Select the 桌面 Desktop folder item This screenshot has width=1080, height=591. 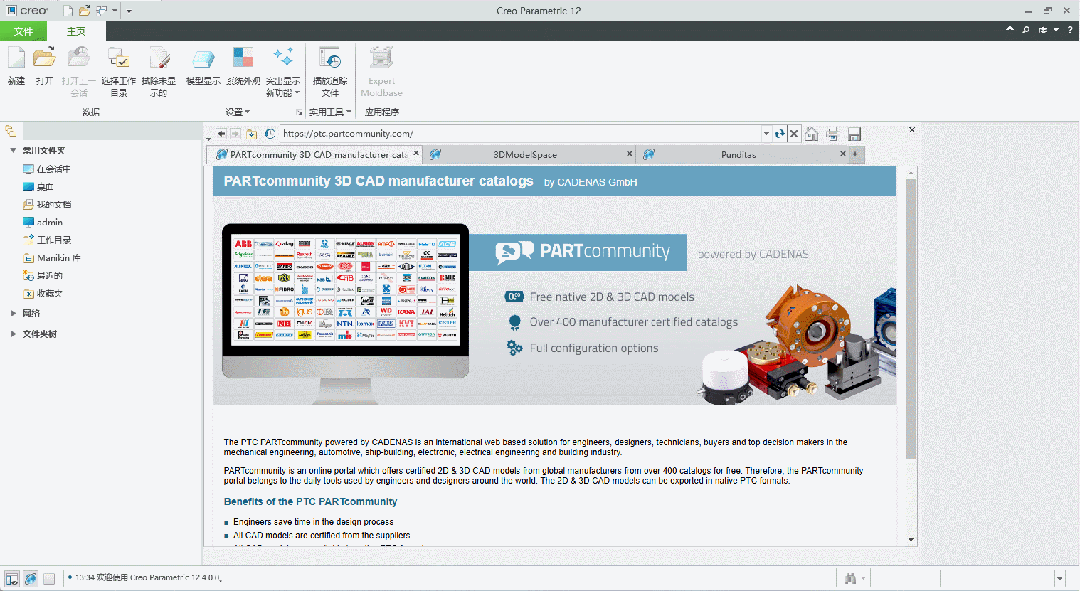pos(38,187)
